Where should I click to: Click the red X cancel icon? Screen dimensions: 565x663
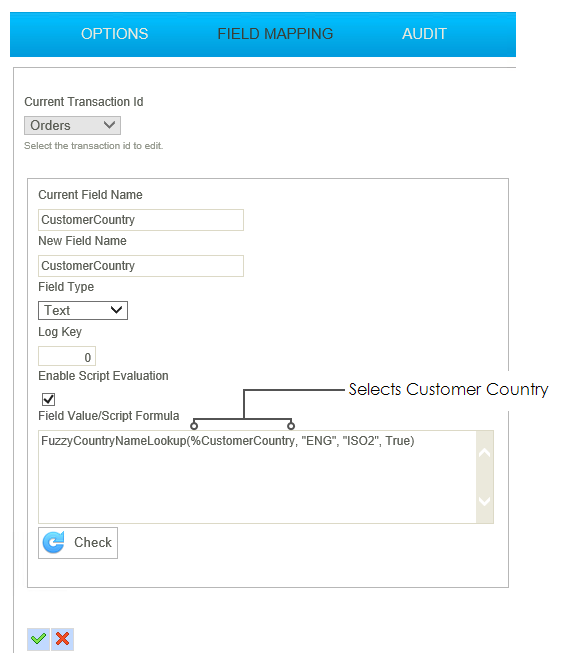63,639
